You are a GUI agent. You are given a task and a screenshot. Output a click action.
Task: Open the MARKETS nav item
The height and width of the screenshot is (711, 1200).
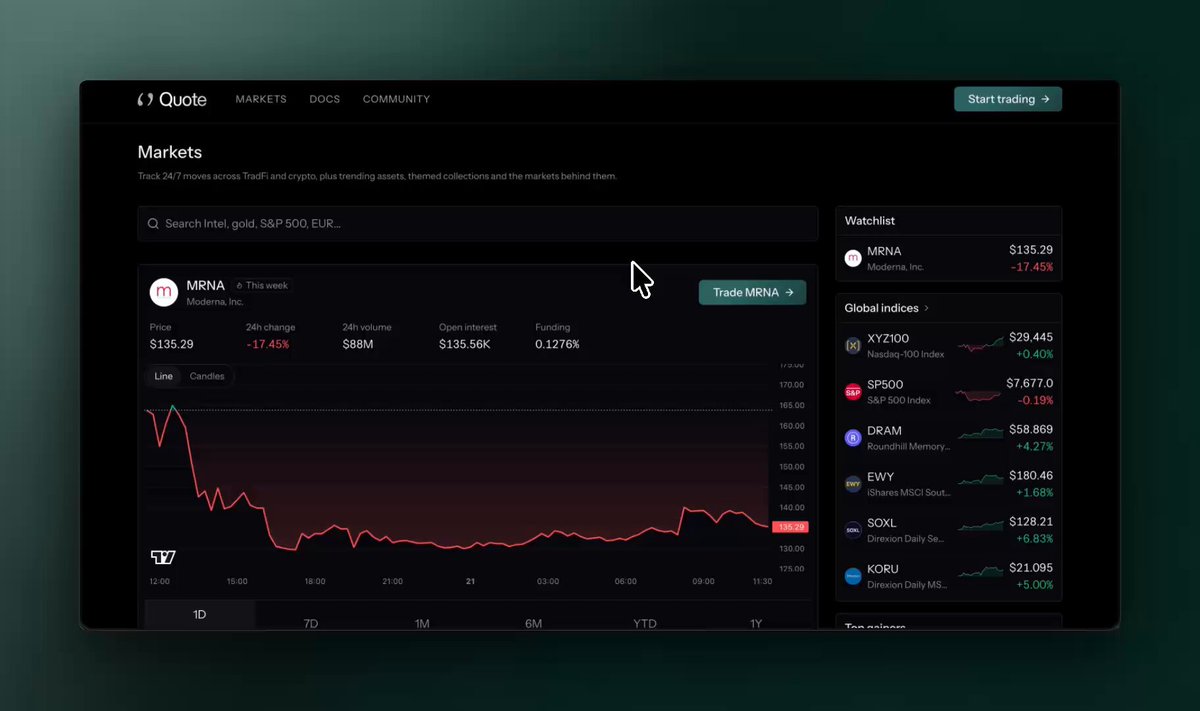261,99
